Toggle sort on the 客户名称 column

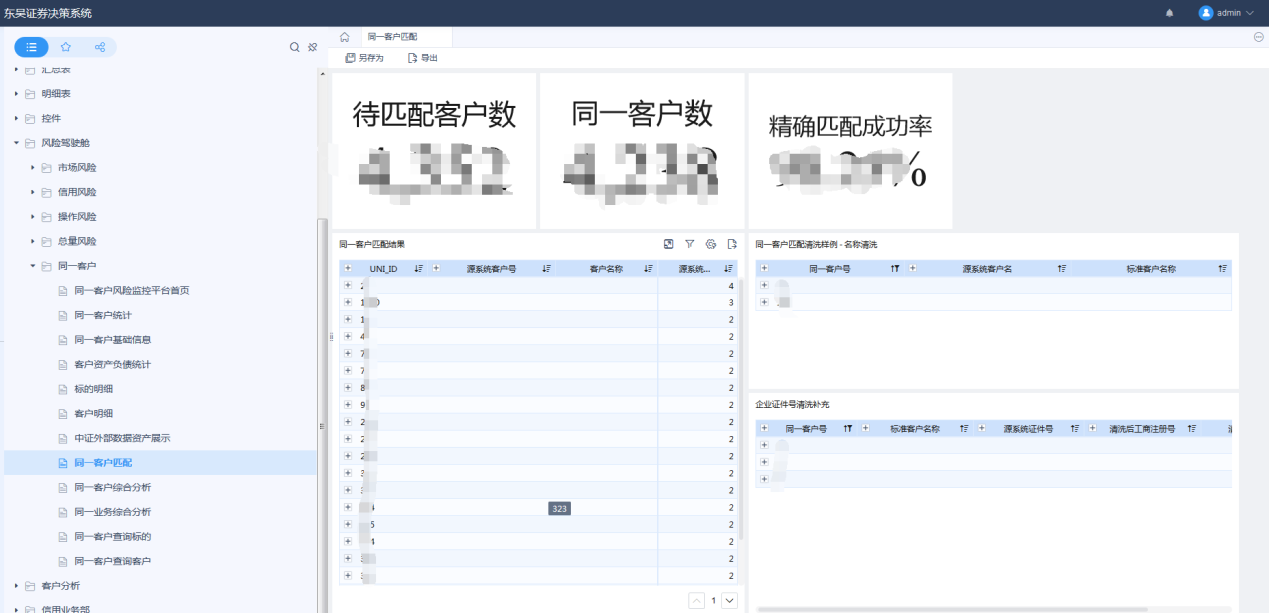[648, 269]
